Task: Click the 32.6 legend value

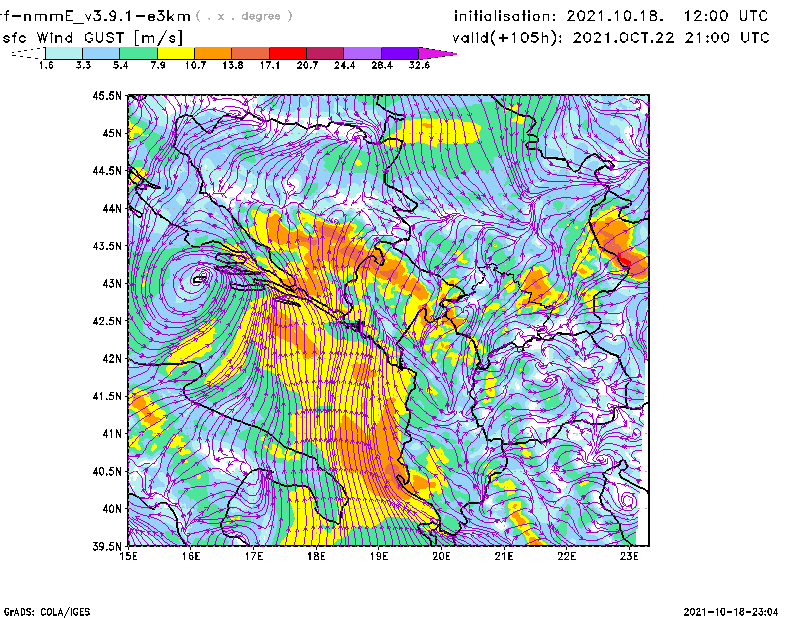Action: click(419, 65)
